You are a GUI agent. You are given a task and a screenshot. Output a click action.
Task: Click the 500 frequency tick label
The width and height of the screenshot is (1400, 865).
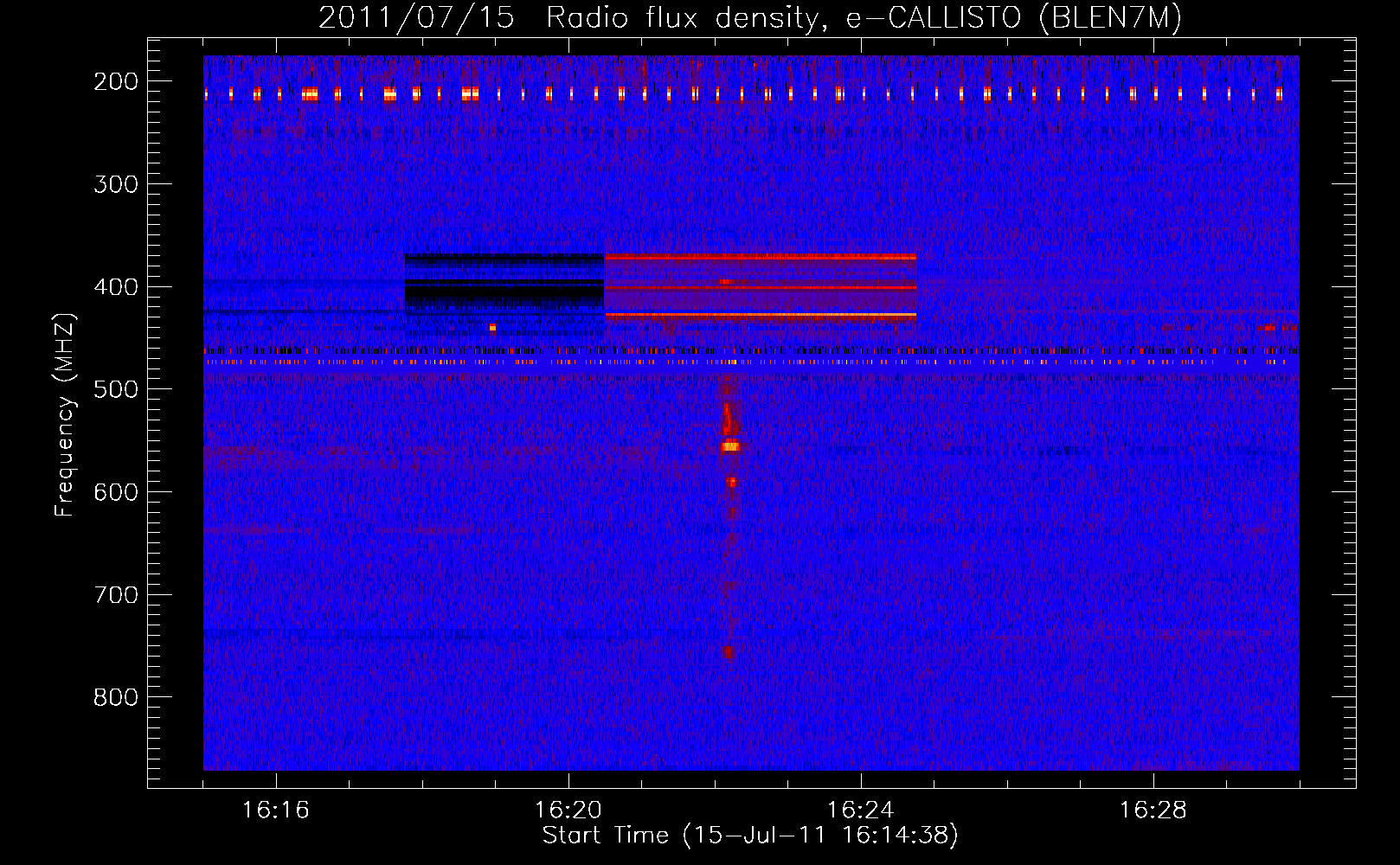pyautogui.click(x=116, y=389)
